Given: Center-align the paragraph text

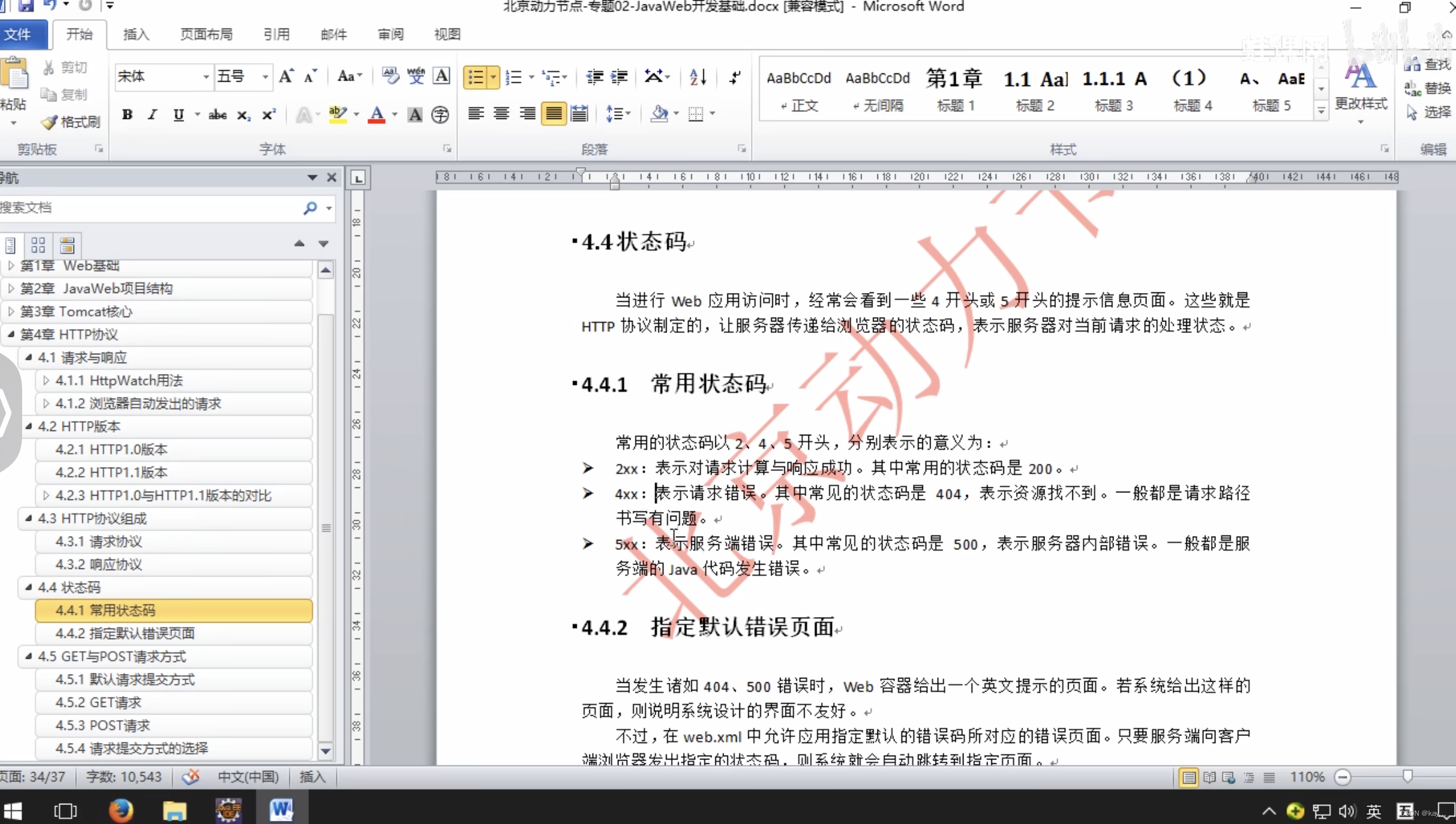Looking at the screenshot, I should click(x=501, y=114).
